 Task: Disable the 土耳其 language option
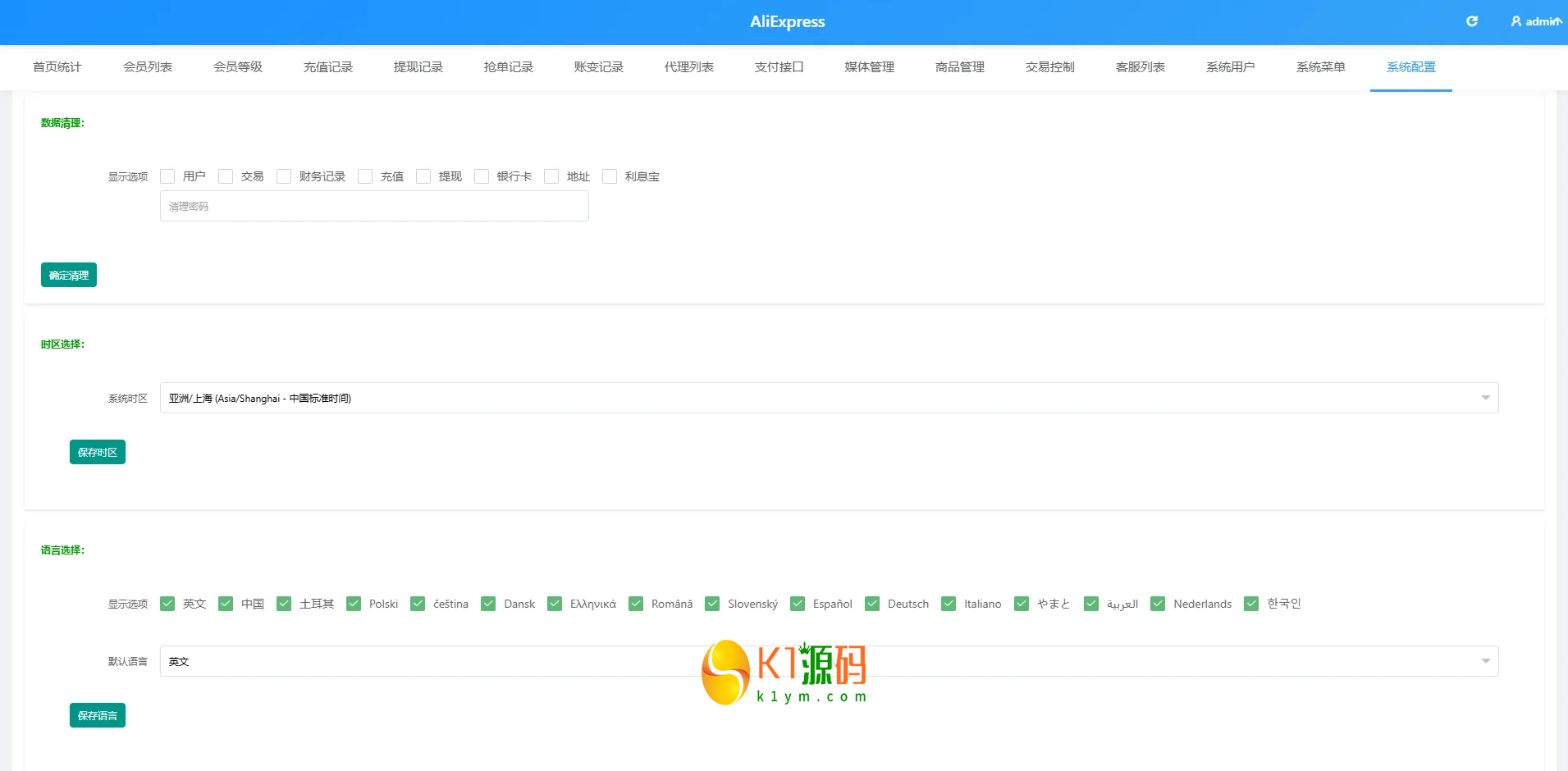click(284, 604)
